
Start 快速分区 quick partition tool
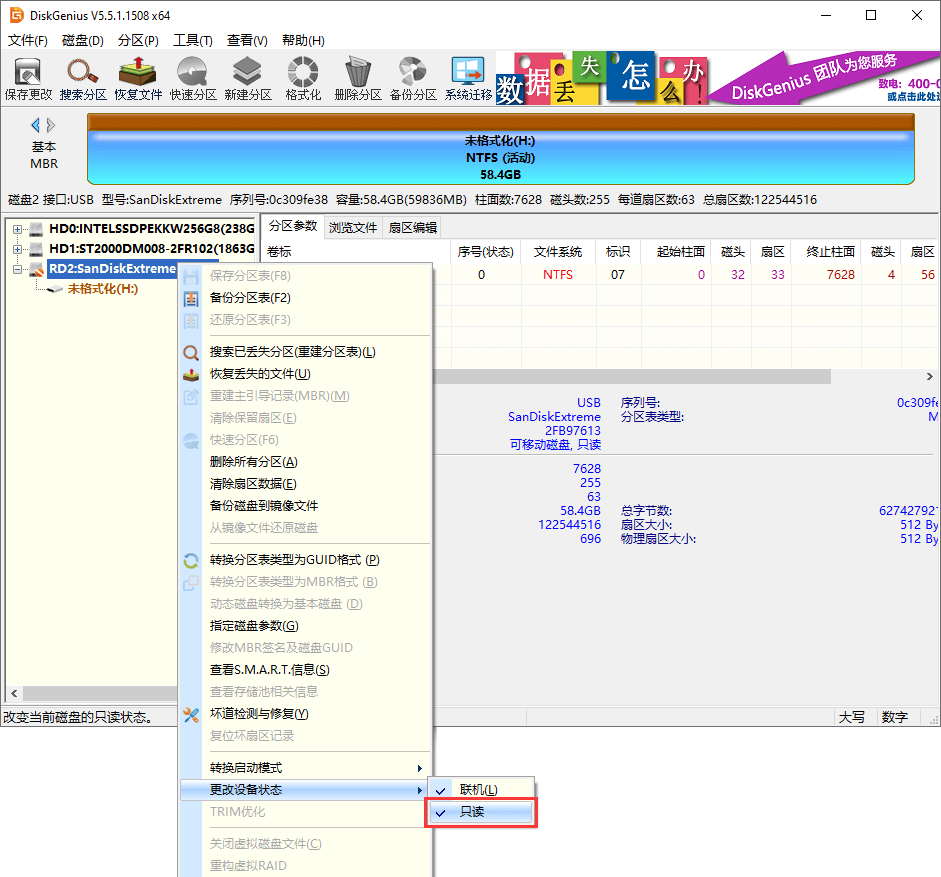pyautogui.click(x=192, y=77)
